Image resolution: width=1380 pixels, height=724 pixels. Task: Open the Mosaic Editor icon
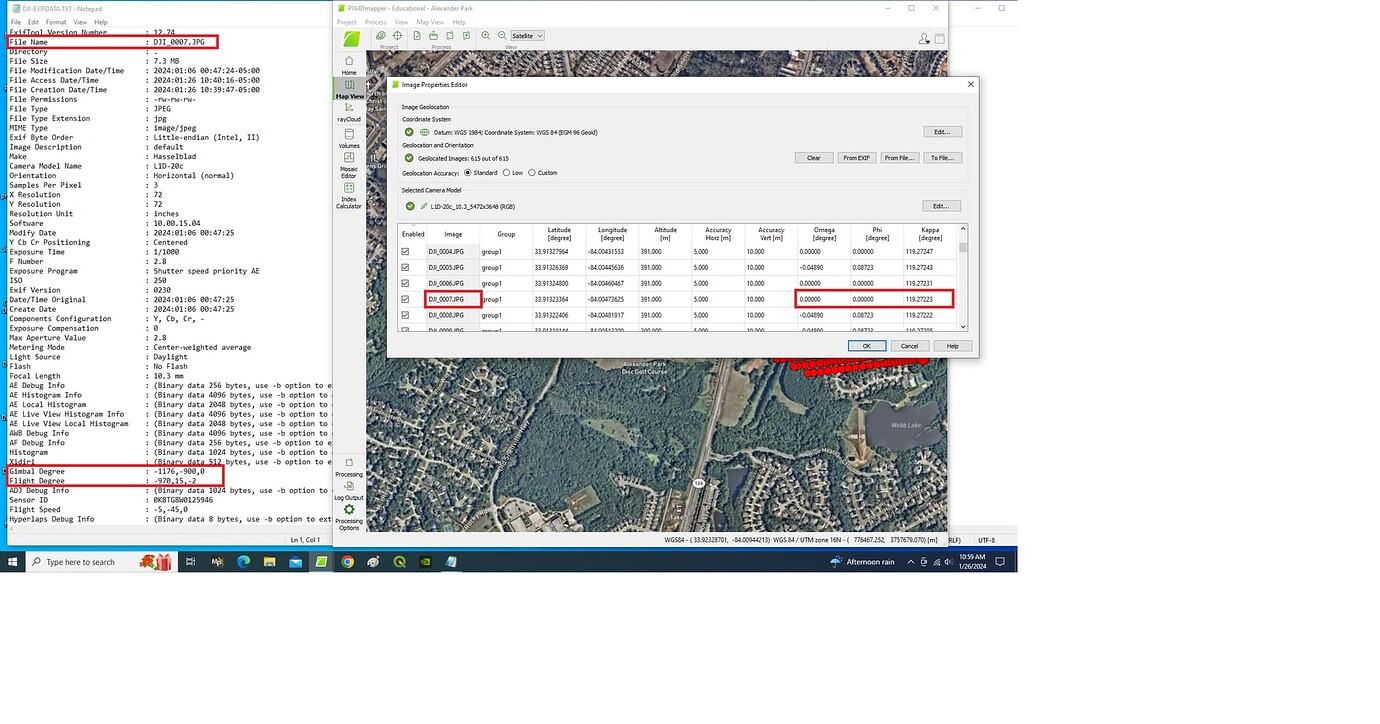[x=348, y=159]
